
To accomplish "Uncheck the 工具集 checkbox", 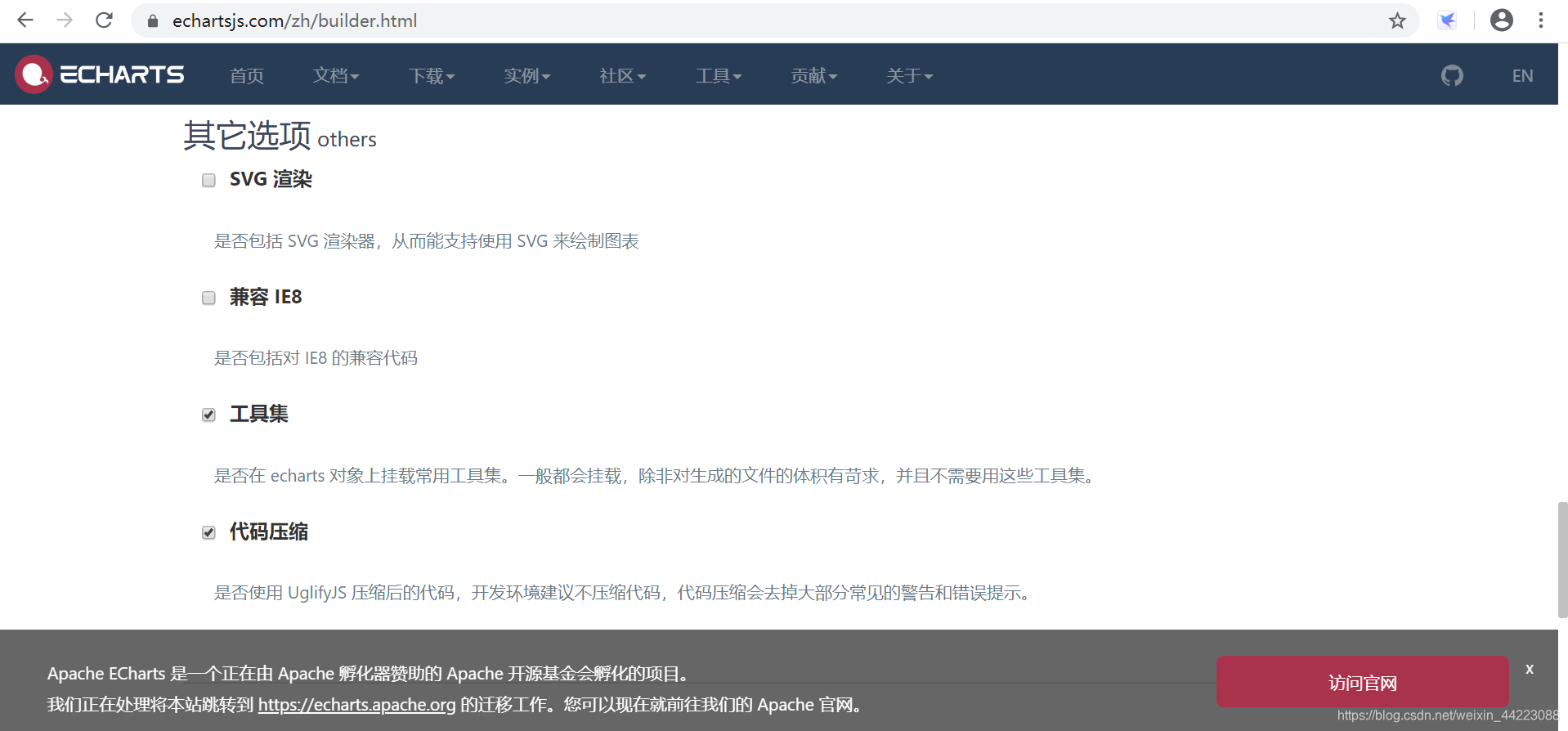I will coord(208,415).
